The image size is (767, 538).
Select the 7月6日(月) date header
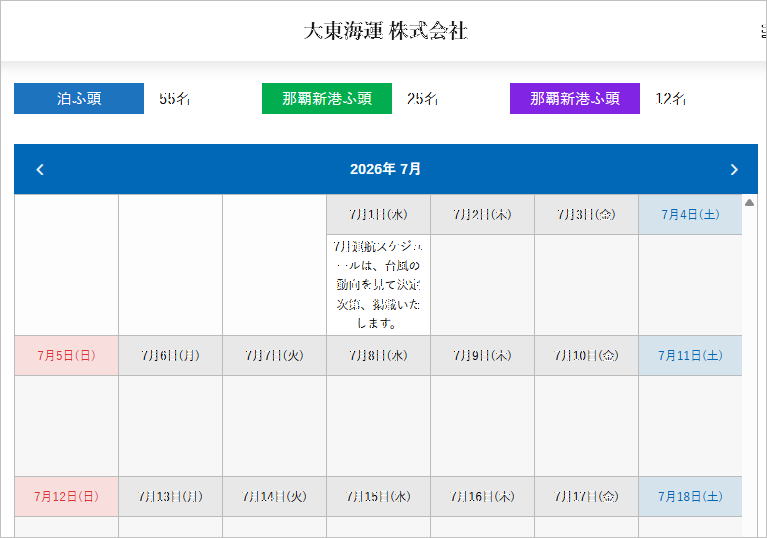pos(170,356)
